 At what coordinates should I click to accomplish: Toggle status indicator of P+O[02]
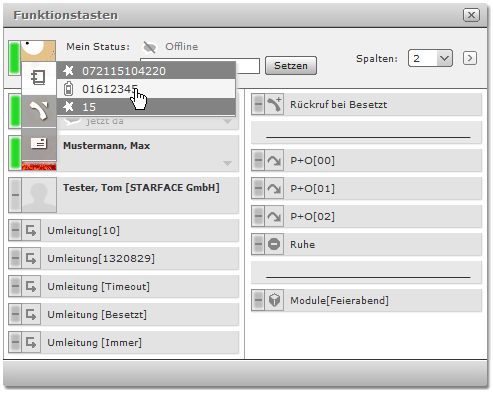258,216
